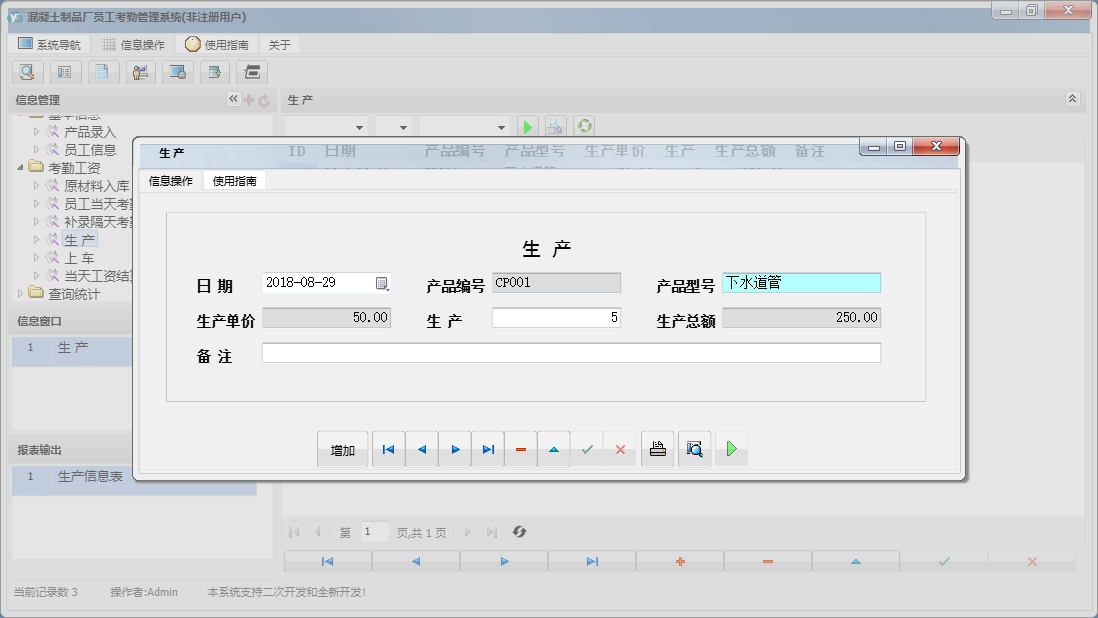
Task: Cancel editing with the red X icon
Action: tap(620, 449)
